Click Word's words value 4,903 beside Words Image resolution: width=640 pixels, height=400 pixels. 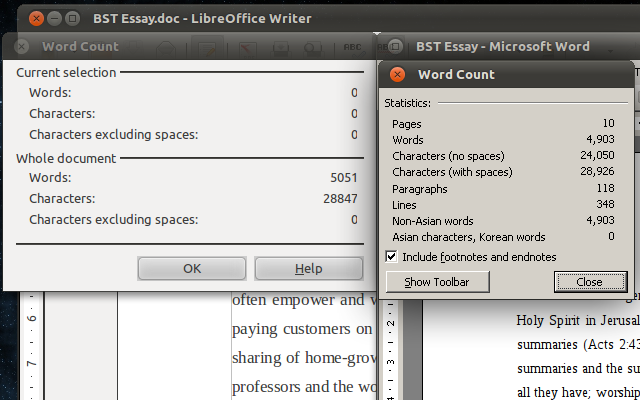point(600,139)
